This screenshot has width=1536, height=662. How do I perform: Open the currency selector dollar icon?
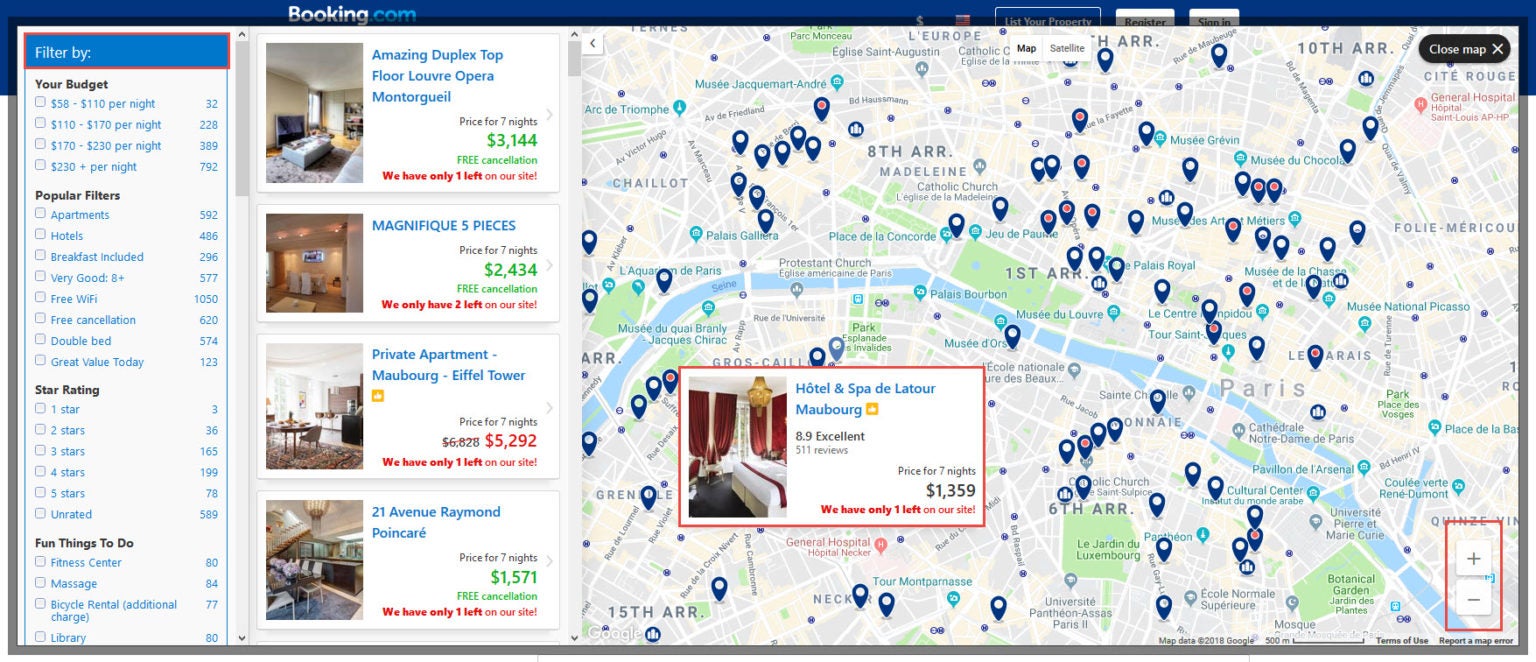[x=920, y=18]
